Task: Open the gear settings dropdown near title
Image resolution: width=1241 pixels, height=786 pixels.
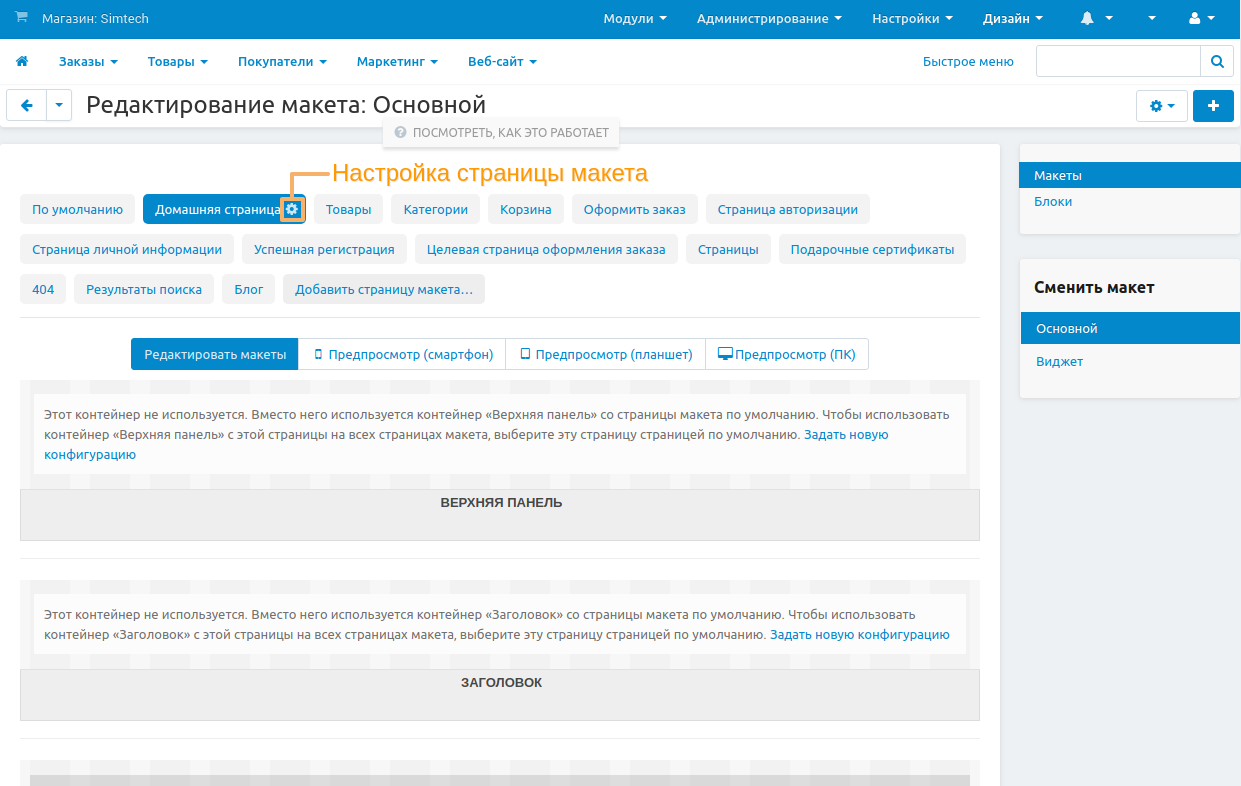Action: [x=1161, y=106]
